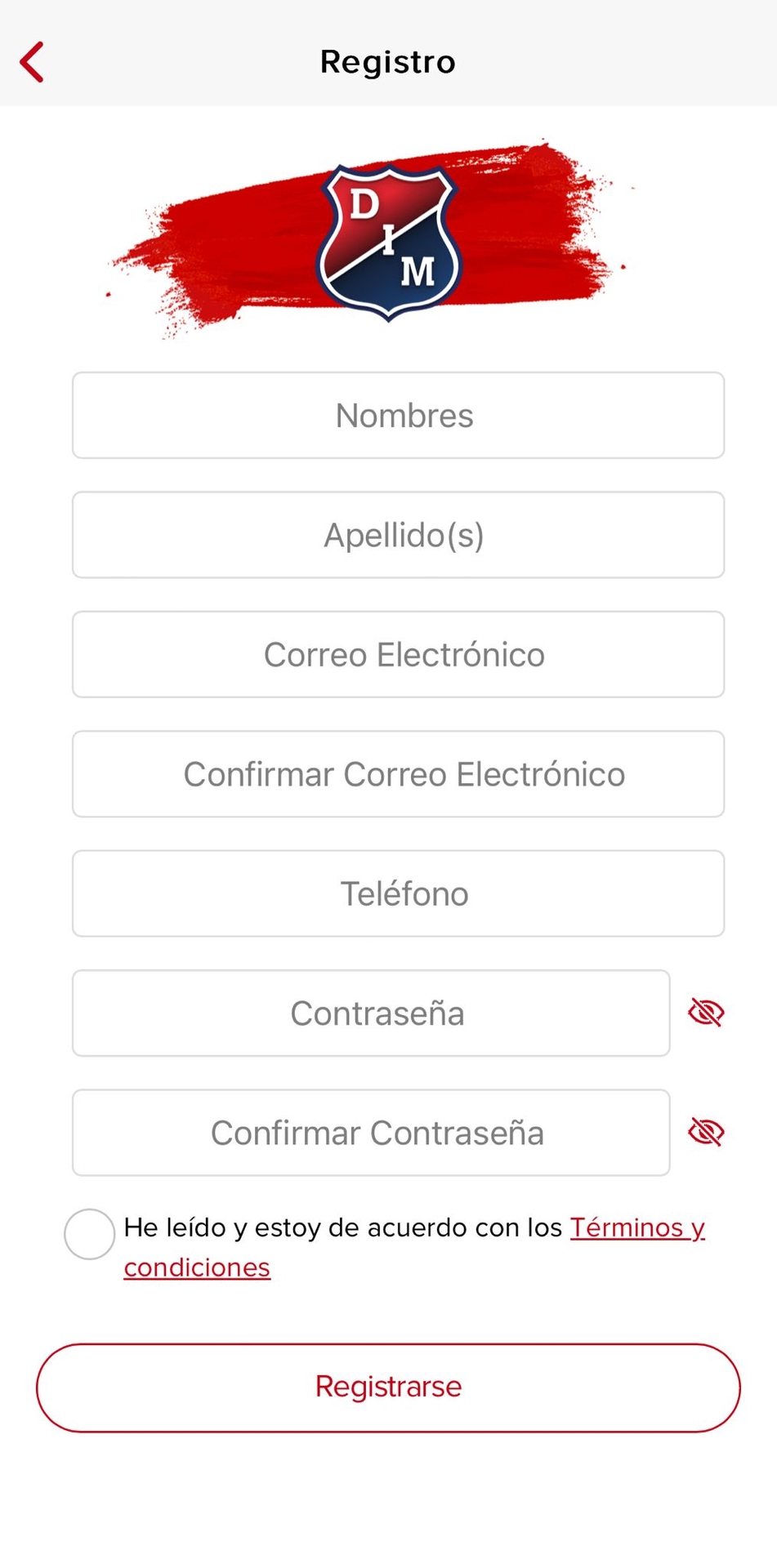This screenshot has height=1568, width=777.
Task: Tap the letter D on the crest
Action: [364, 204]
